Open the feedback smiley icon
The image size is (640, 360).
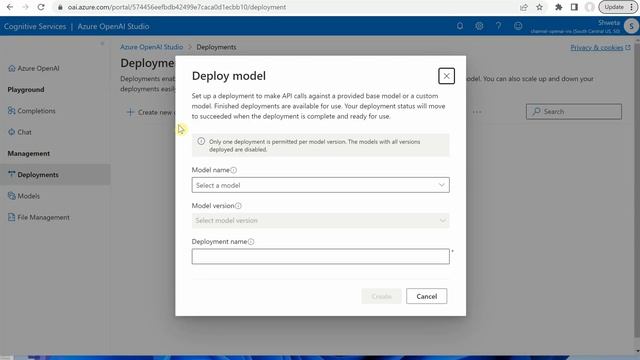point(518,26)
